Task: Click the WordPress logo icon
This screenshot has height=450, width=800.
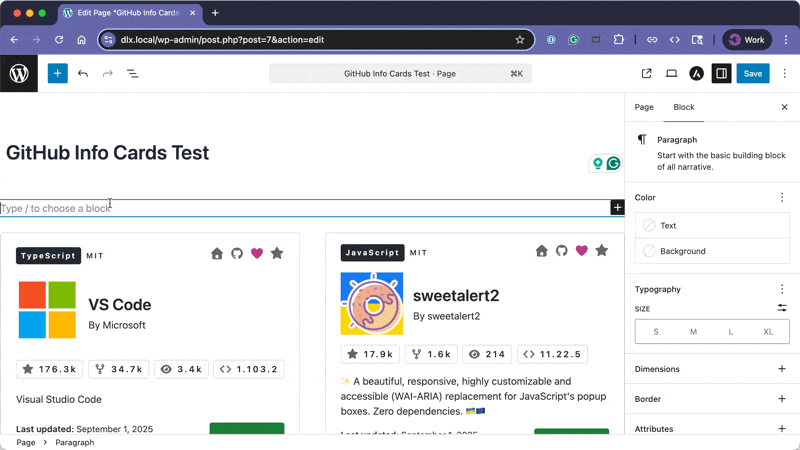Action: (x=19, y=73)
